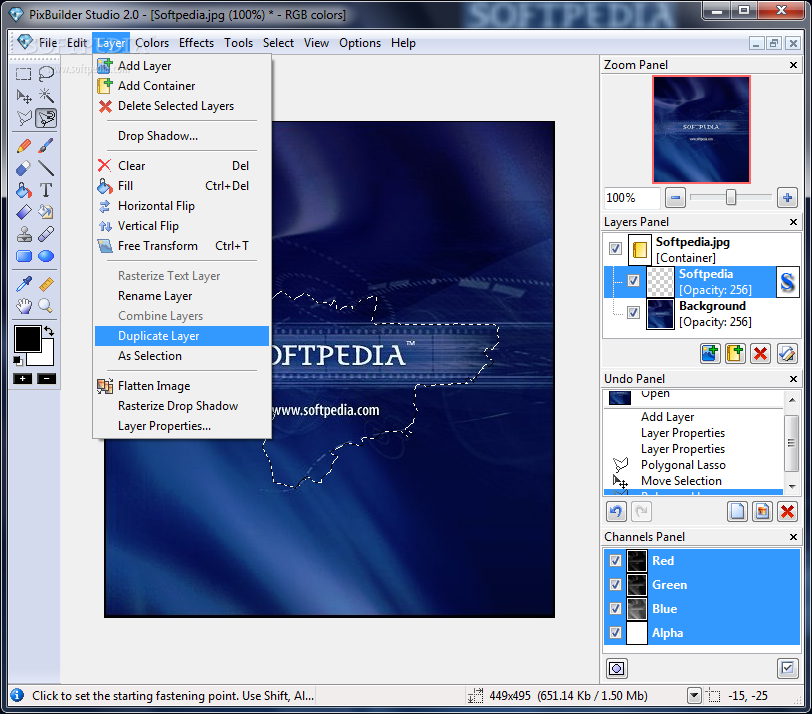Click the undo arrow in Undo Panel
The height and width of the screenshot is (714, 812).
(616, 512)
